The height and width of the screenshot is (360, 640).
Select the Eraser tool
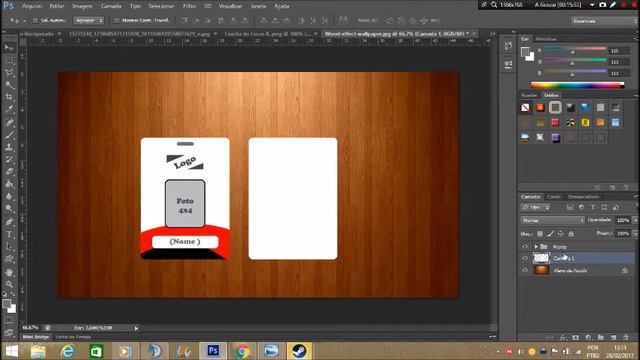click(9, 171)
